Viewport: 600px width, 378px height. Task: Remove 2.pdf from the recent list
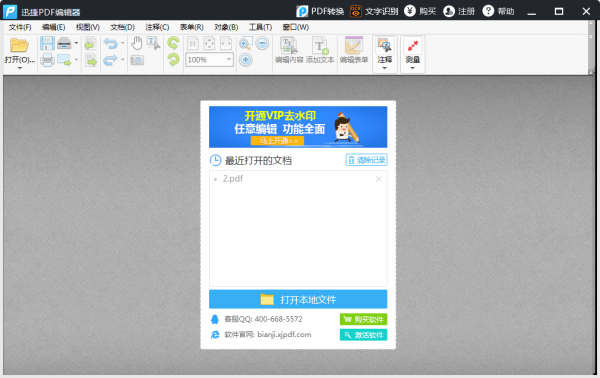pos(378,179)
